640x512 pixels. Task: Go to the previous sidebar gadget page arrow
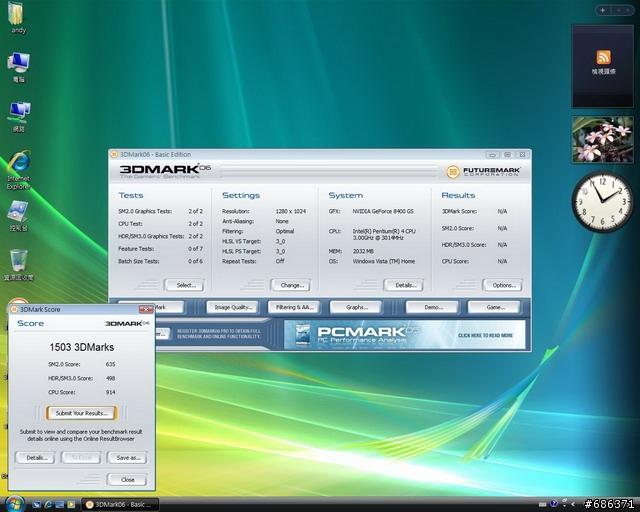click(x=618, y=10)
